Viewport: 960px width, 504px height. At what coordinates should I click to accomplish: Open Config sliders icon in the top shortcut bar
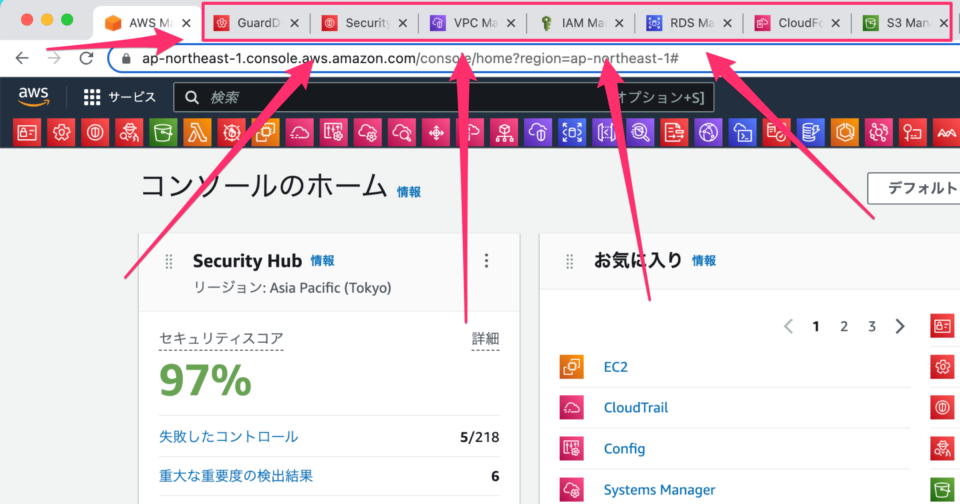coord(334,132)
